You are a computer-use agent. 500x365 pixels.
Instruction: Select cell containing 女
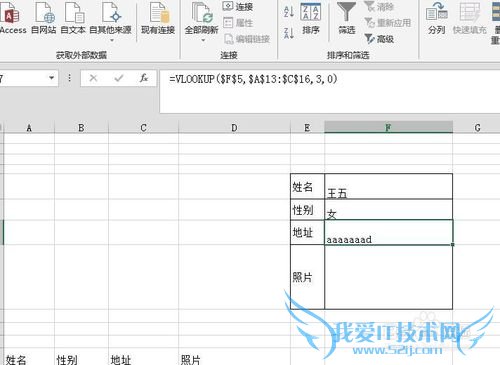pyautogui.click(x=388, y=210)
